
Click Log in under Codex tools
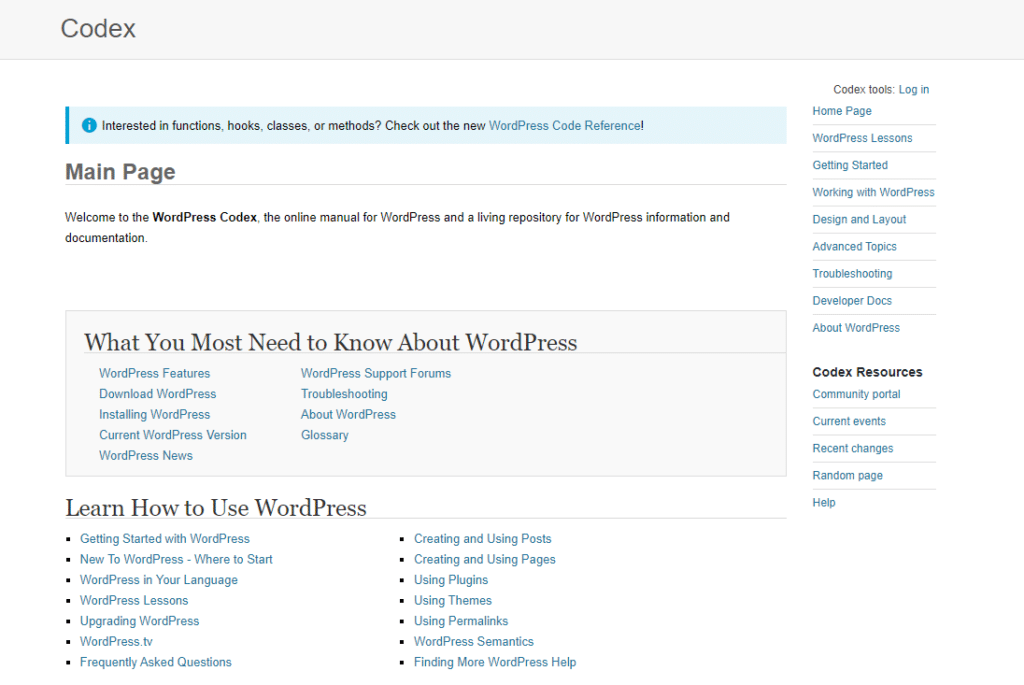(x=914, y=89)
